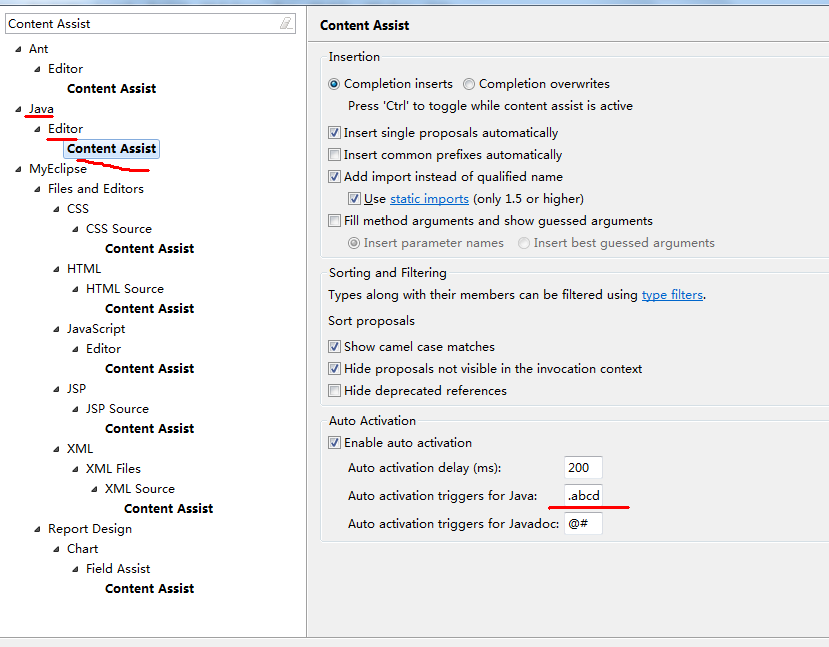Image resolution: width=829 pixels, height=647 pixels.
Task: Select the Completion overwrites radio button
Action: [469, 84]
